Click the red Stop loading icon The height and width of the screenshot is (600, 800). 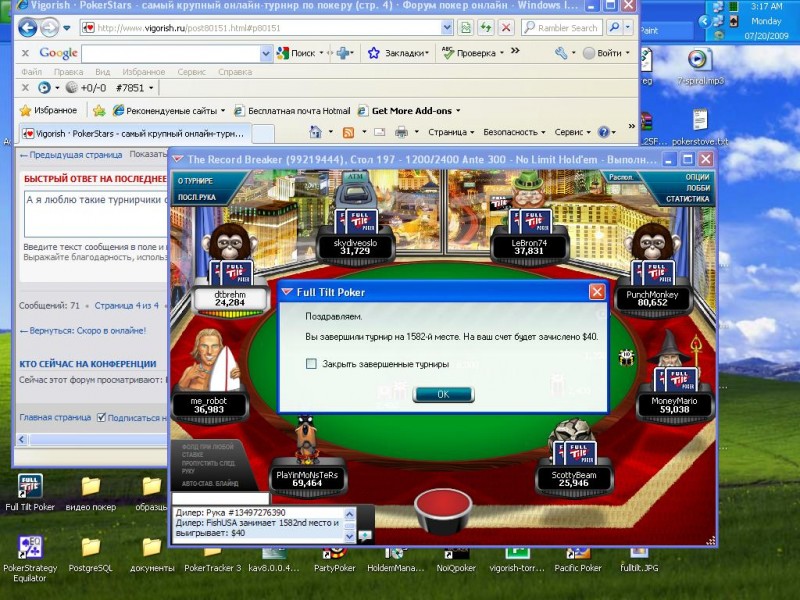tap(506, 28)
